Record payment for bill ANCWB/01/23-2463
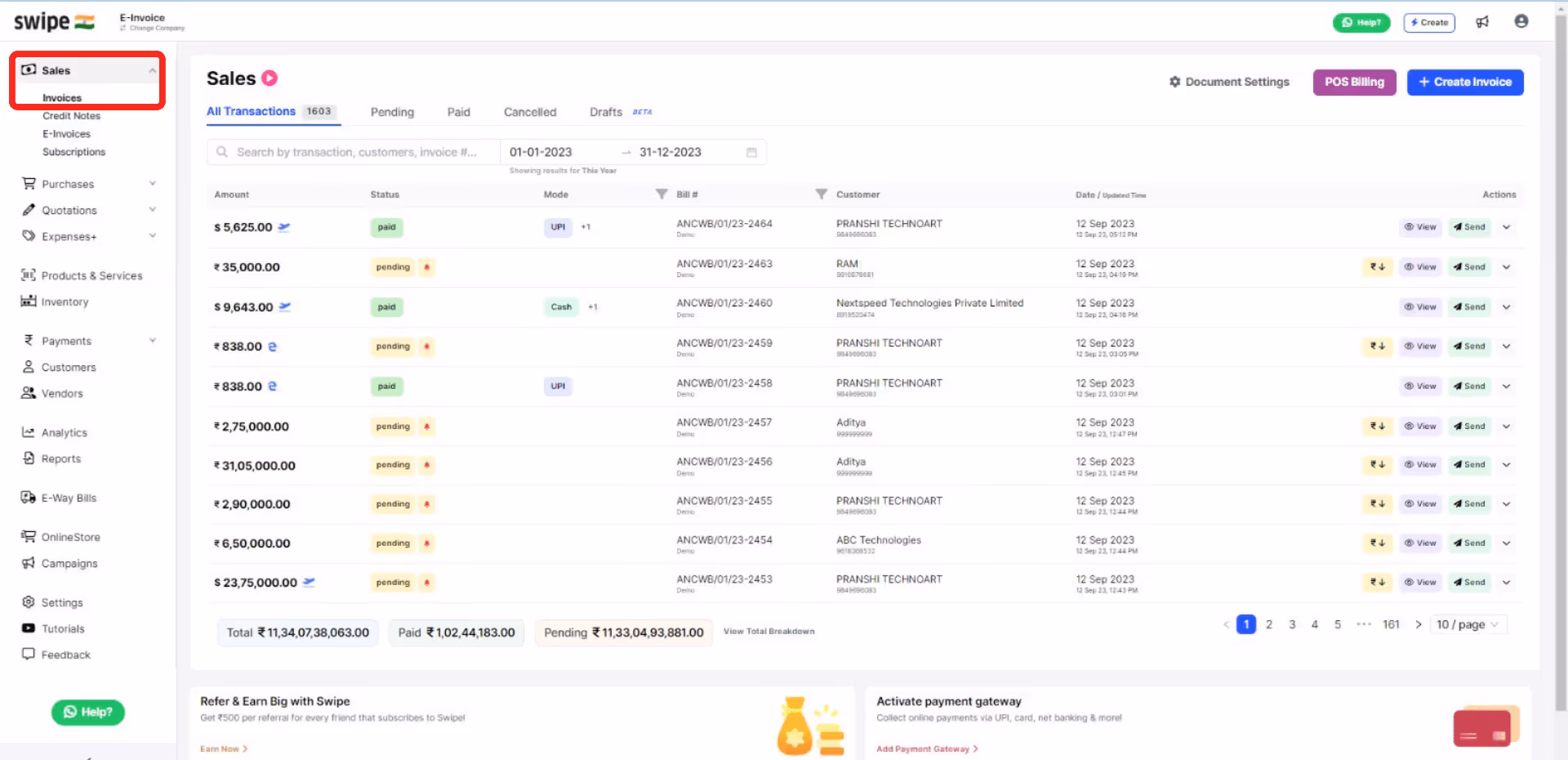The width and height of the screenshot is (1568, 760). [x=1378, y=267]
